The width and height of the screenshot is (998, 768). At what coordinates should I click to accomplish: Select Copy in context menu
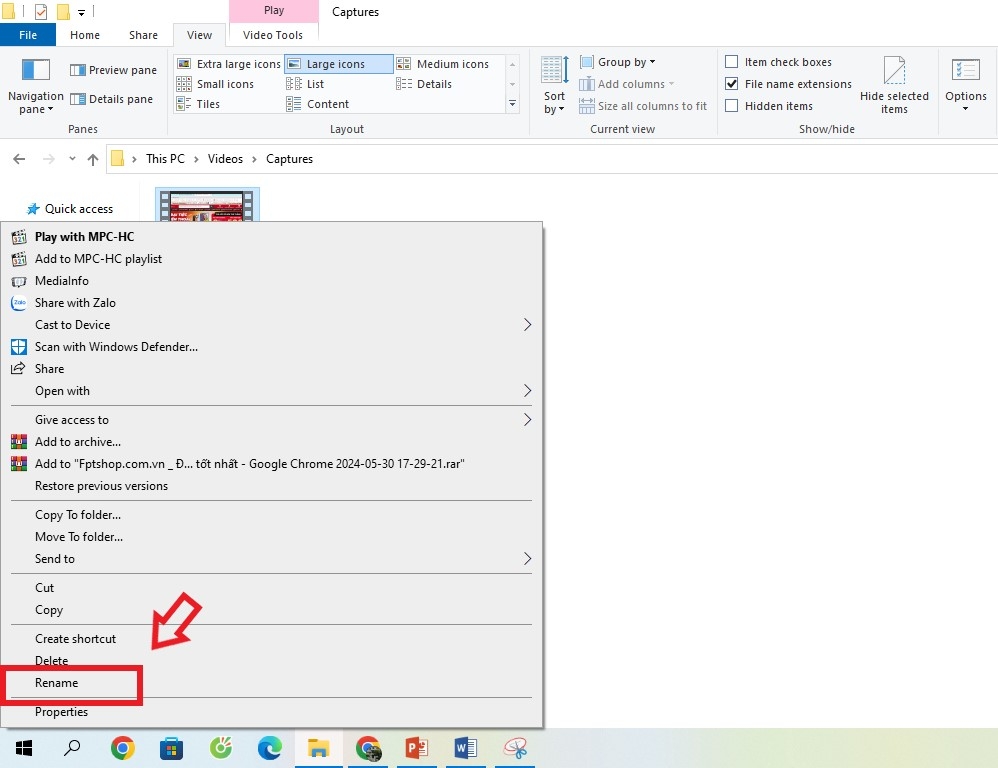pos(271,610)
